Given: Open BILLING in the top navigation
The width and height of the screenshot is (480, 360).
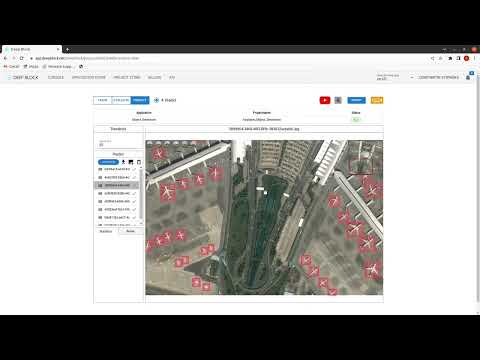Looking at the screenshot, I should pos(154,77).
